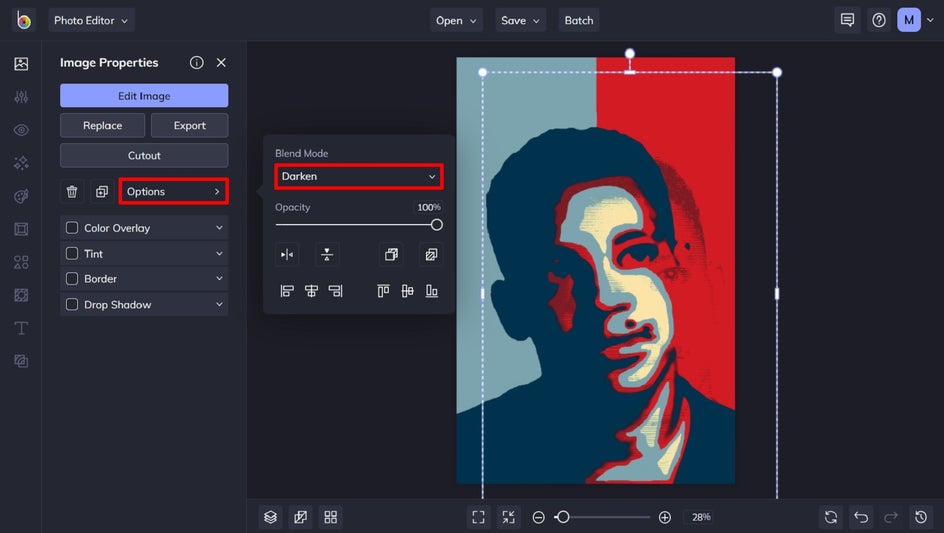Click the Opacity slider handle

point(437,225)
